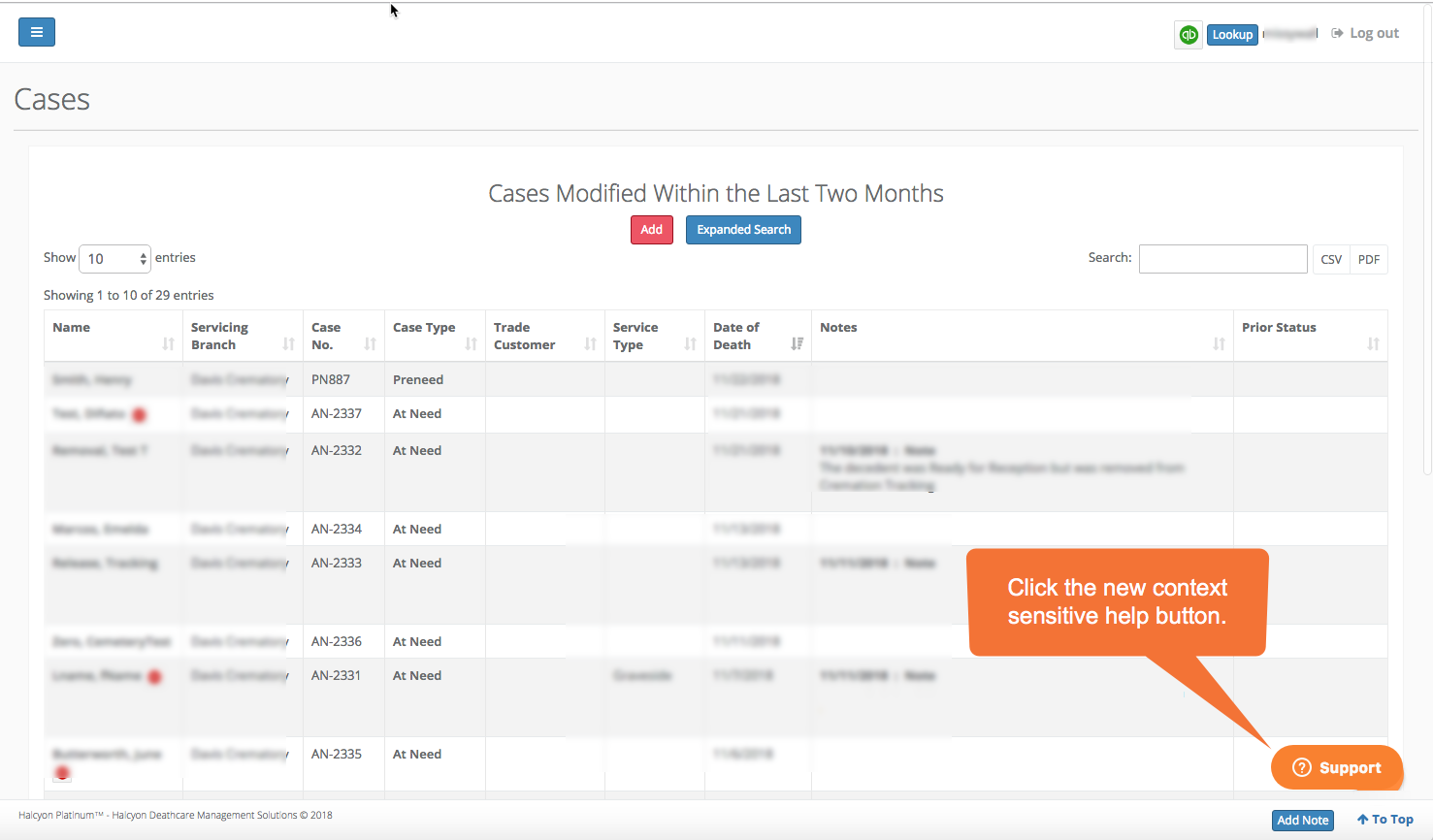This screenshot has width=1433, height=840.
Task: Sort by Trade Customer column
Action: [x=543, y=336]
